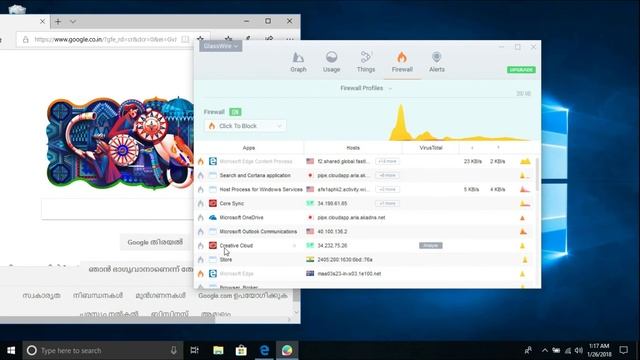
Task: Expand more hosts for Core Sync
Action: (387, 203)
